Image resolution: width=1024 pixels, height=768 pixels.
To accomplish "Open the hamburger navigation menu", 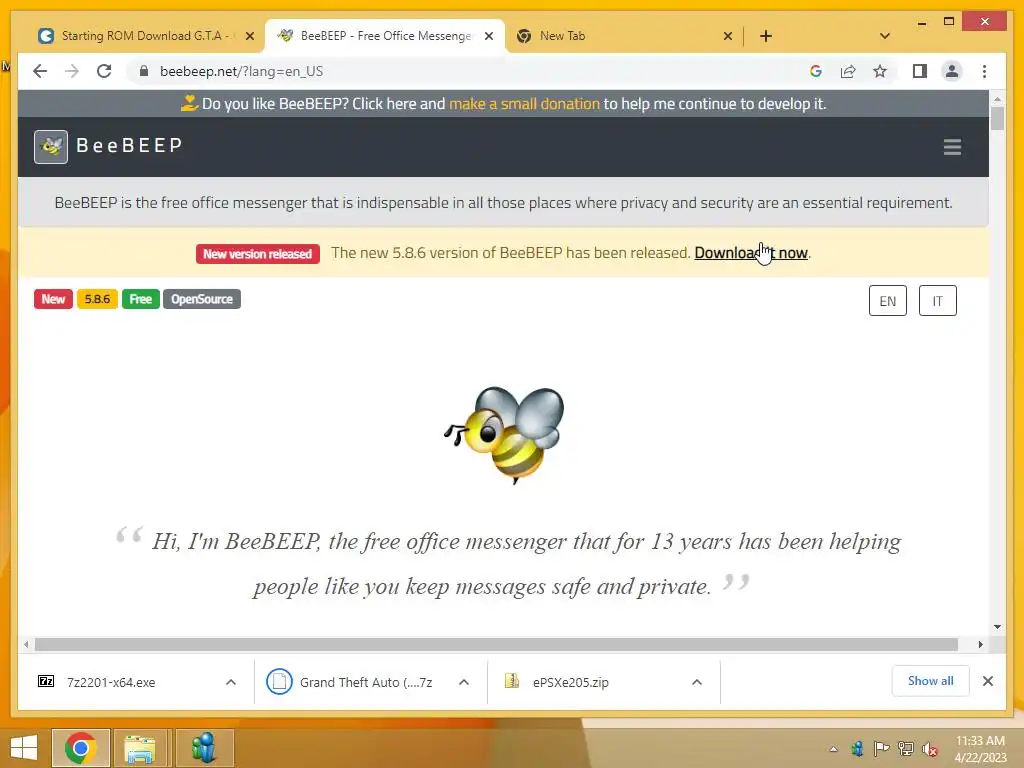I will pyautogui.click(x=952, y=146).
